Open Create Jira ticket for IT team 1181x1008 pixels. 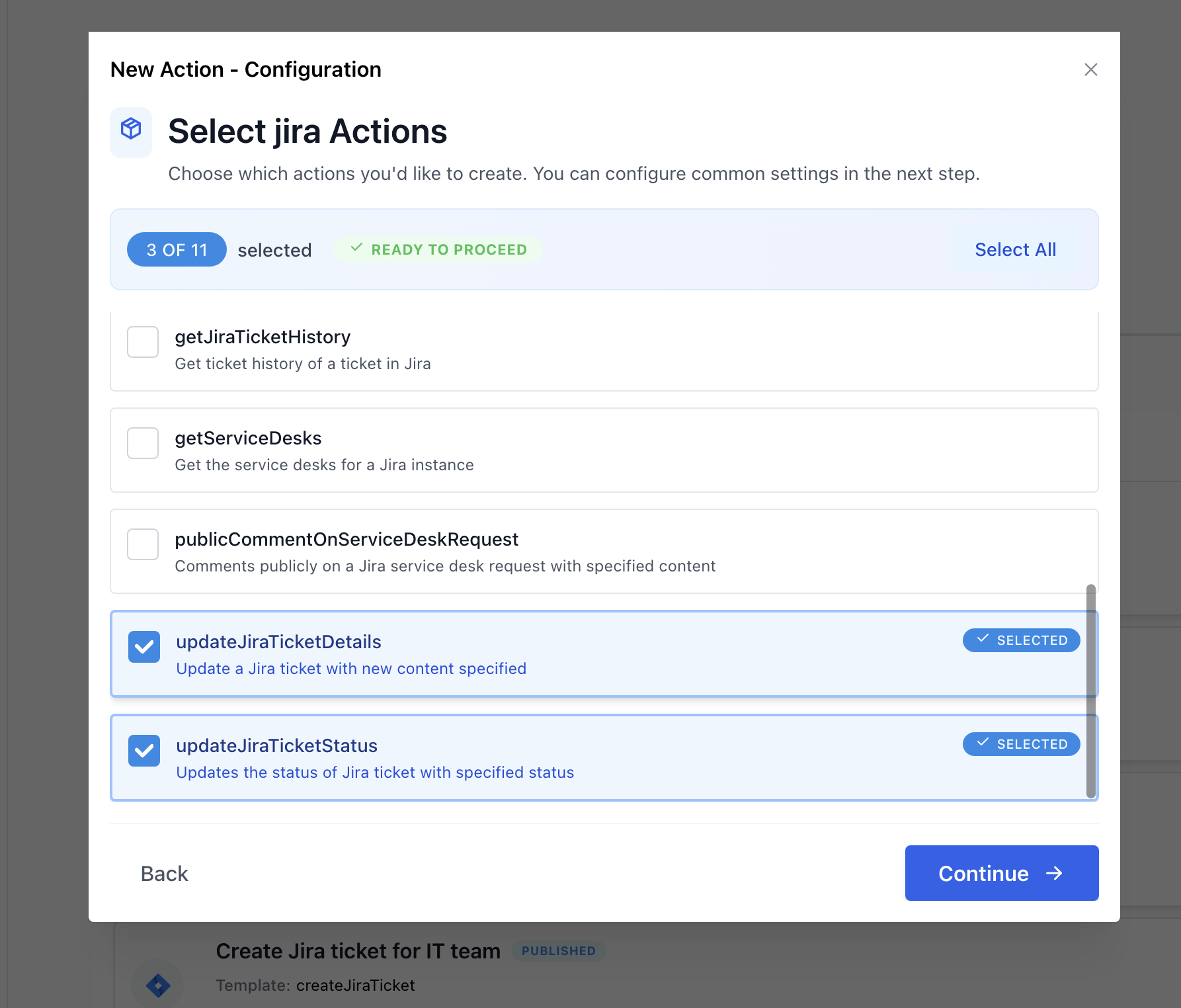358,951
